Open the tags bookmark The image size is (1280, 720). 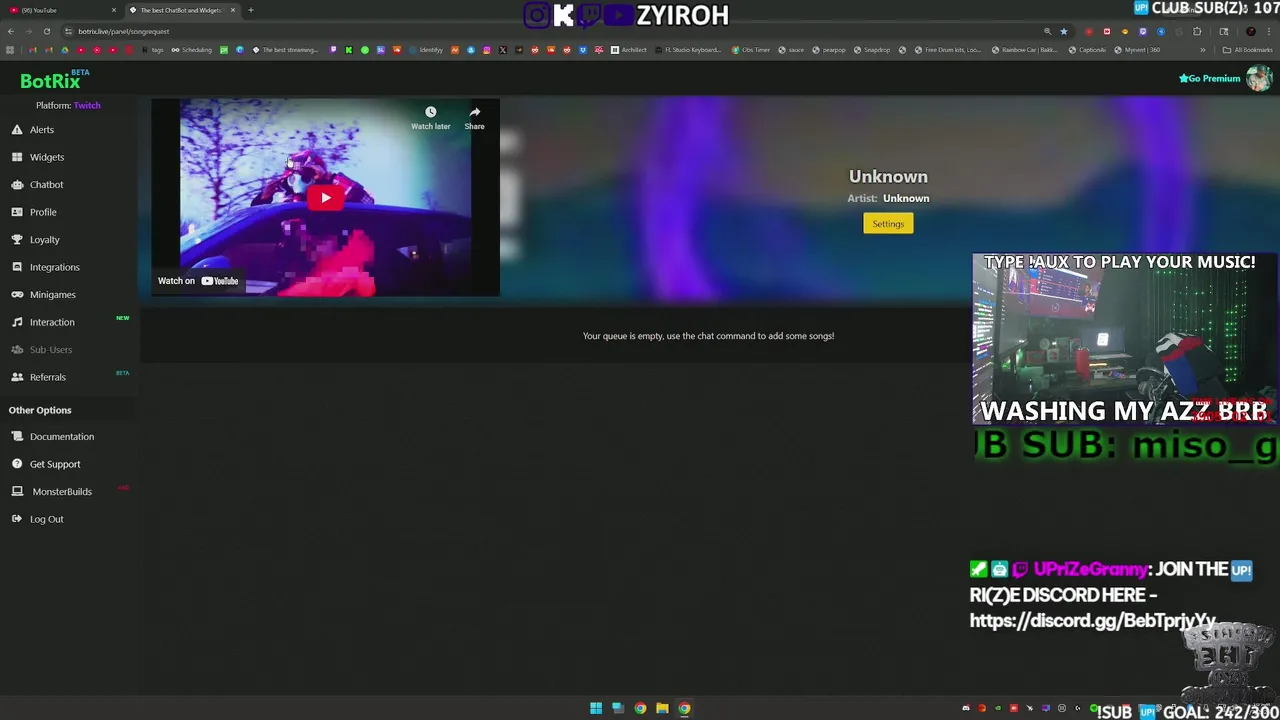point(153,50)
